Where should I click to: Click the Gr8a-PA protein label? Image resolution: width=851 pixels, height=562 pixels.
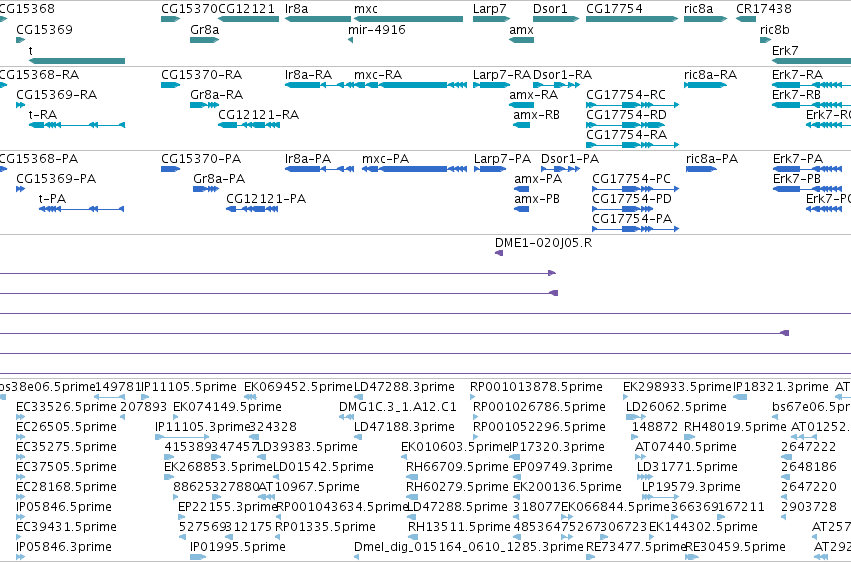click(219, 178)
